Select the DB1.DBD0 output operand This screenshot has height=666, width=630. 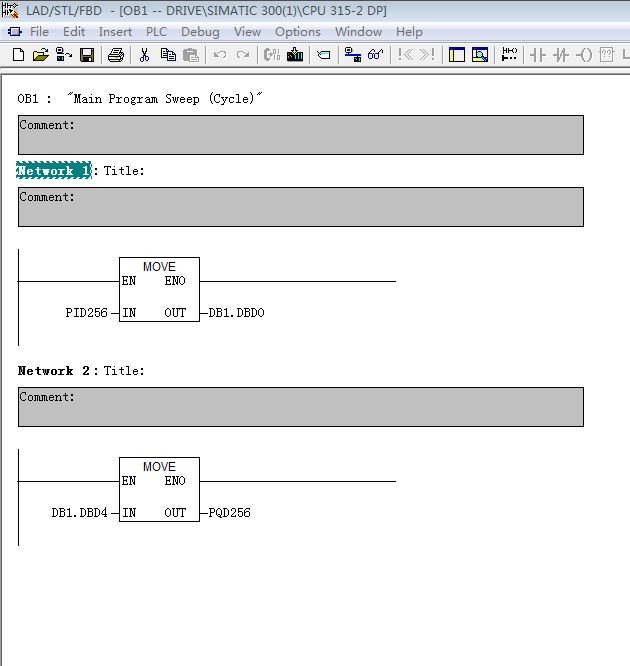click(236, 313)
